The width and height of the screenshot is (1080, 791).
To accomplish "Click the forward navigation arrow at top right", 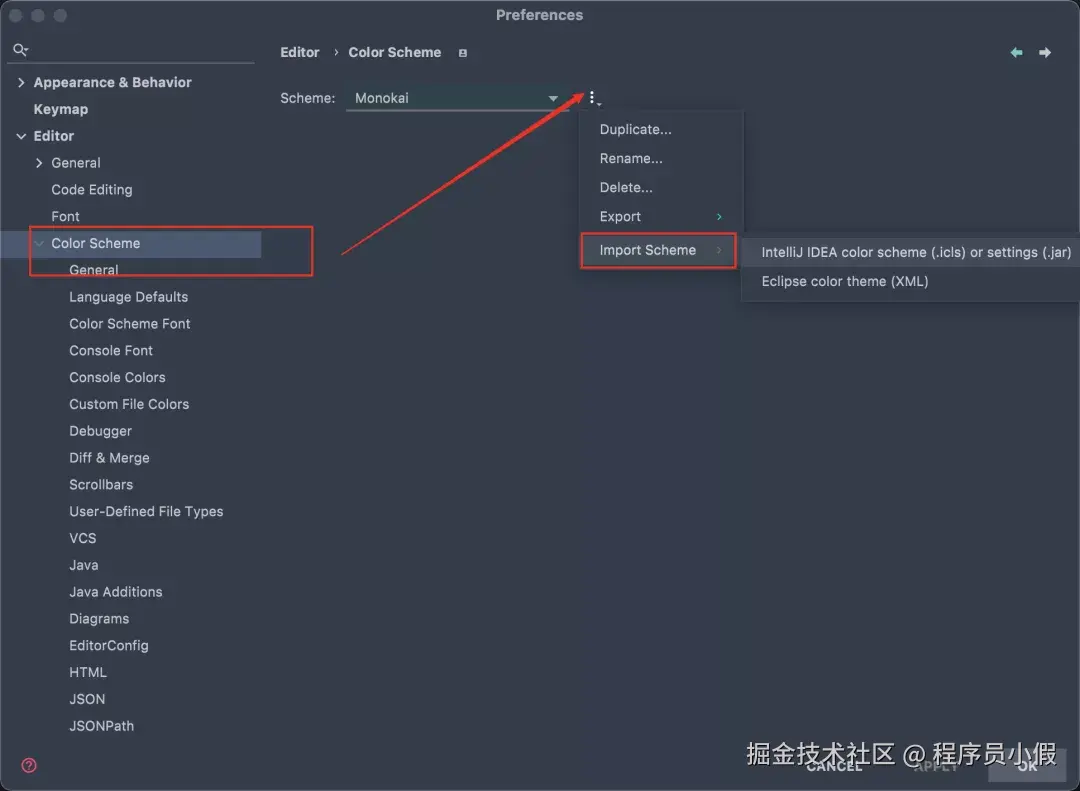I will (x=1045, y=52).
